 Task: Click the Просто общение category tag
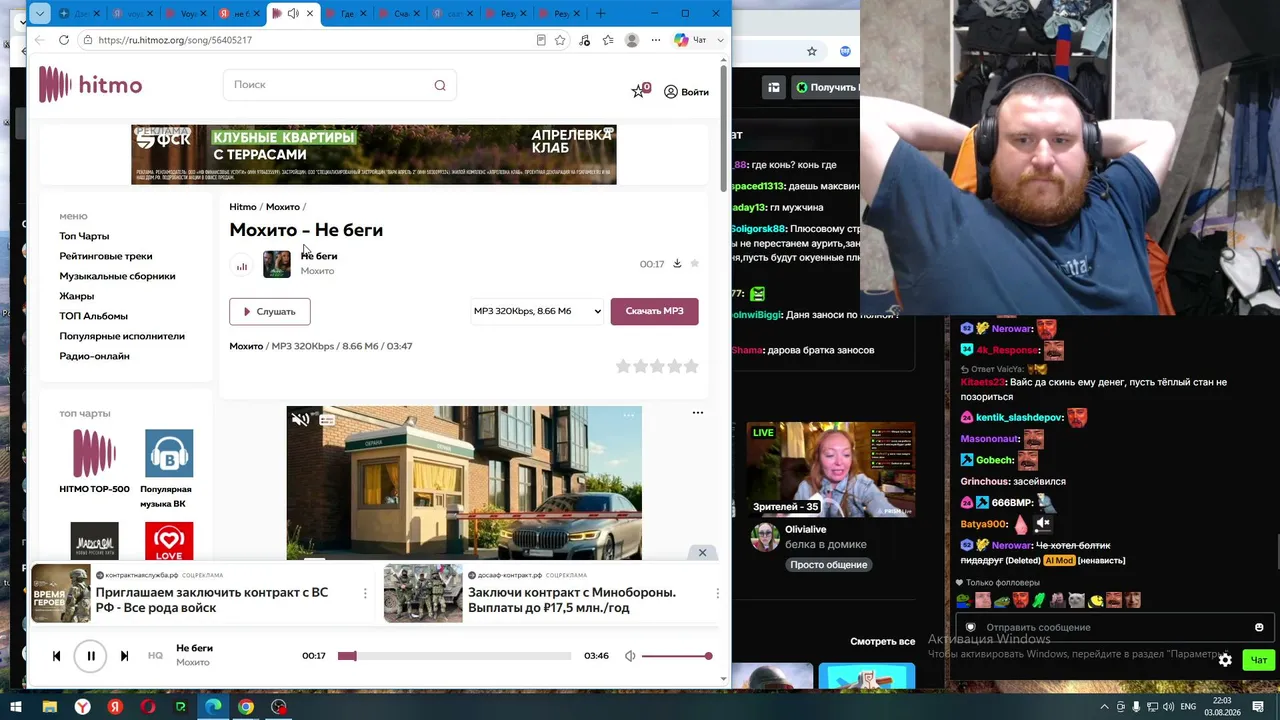(828, 565)
